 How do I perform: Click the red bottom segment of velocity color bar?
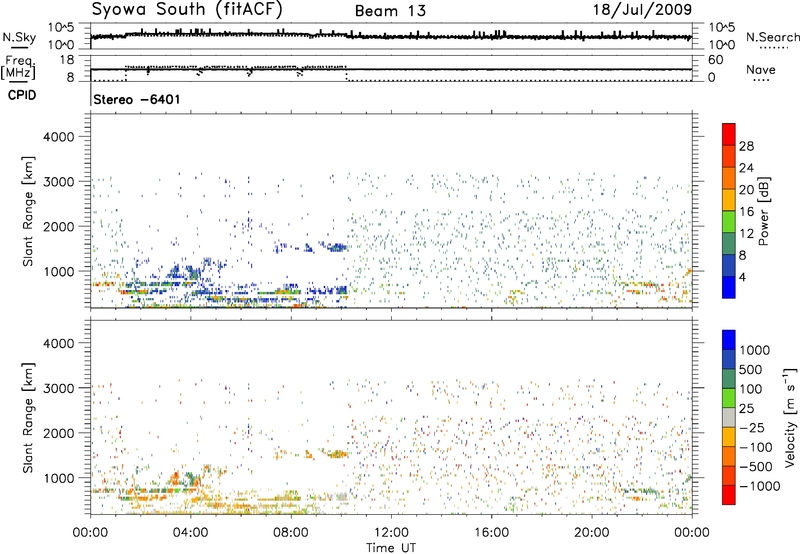(x=729, y=495)
